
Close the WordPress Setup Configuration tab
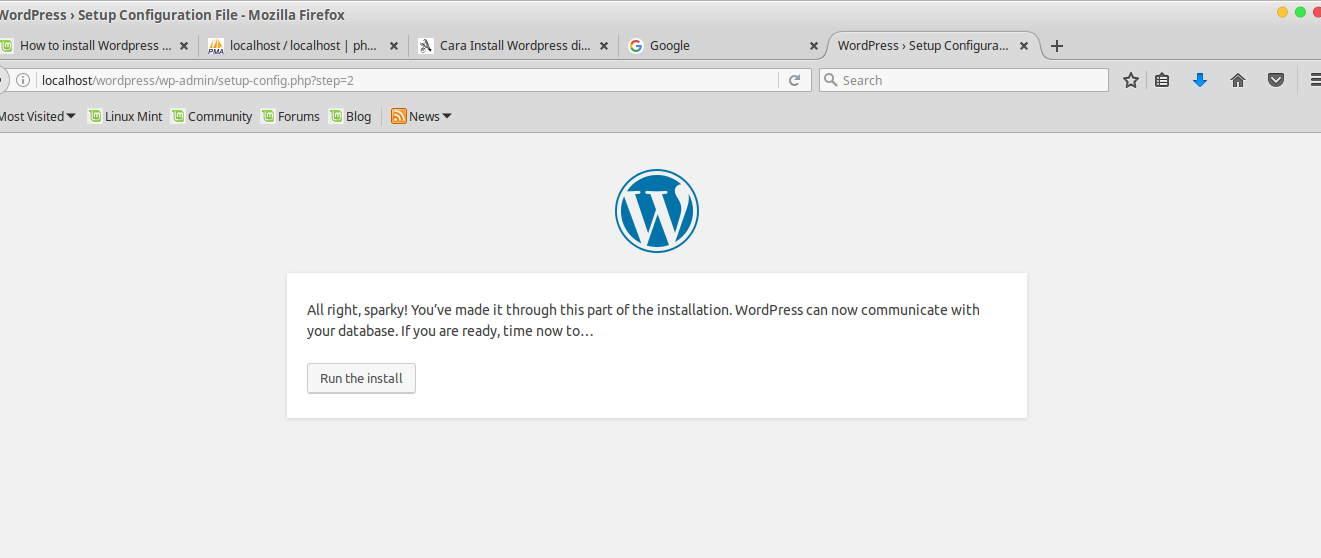(1022, 46)
